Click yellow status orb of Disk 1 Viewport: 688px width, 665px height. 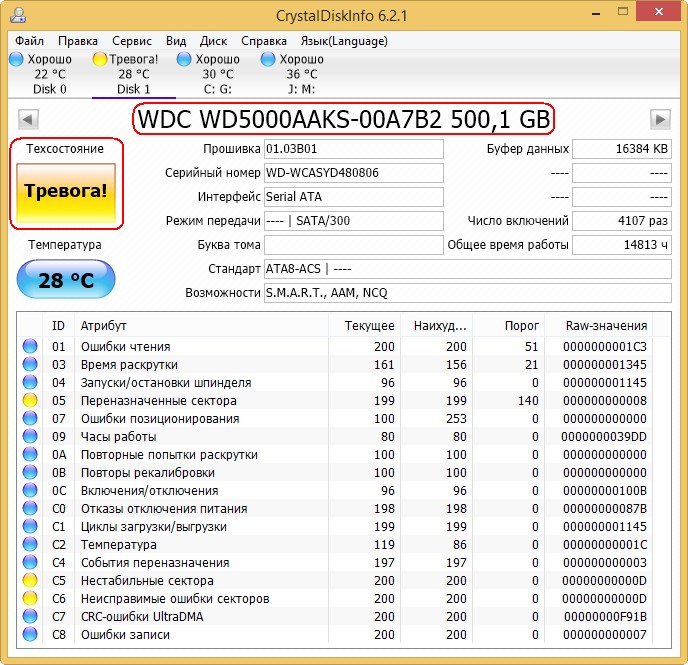click(x=100, y=59)
